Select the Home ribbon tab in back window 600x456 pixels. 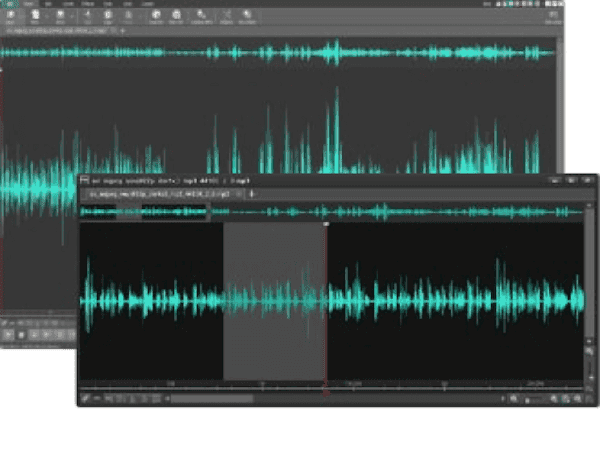point(28,4)
